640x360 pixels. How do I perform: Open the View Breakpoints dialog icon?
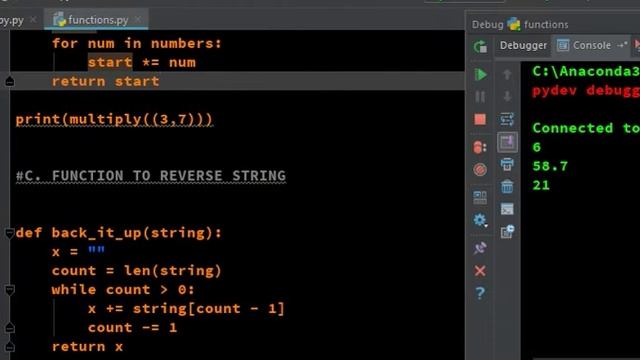[x=480, y=147]
